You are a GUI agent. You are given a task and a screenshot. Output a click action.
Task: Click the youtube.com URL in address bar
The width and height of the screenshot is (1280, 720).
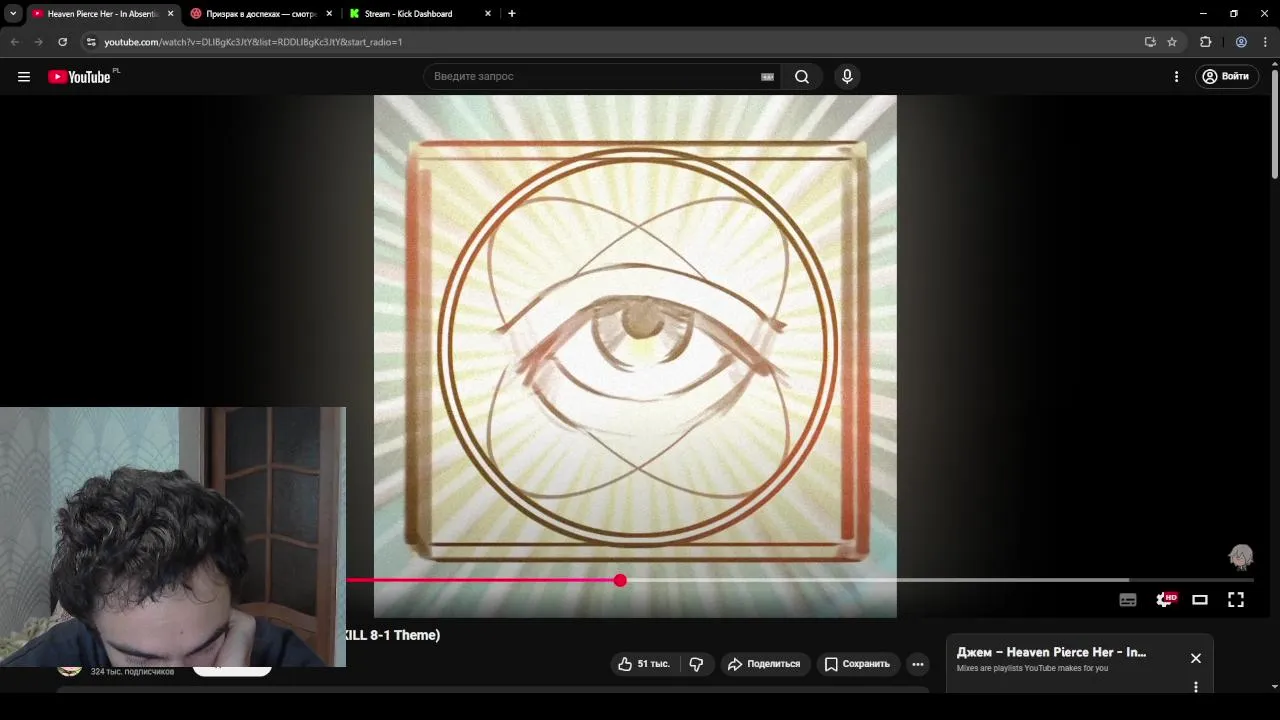coord(253,42)
